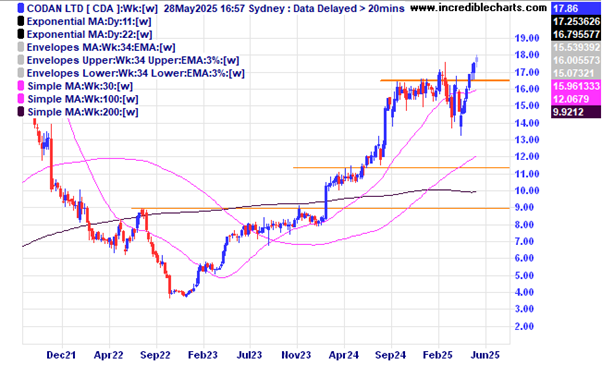The width and height of the screenshot is (602, 365).
Task: Open the www.incrediblecharts.com link
Action: (478, 8)
